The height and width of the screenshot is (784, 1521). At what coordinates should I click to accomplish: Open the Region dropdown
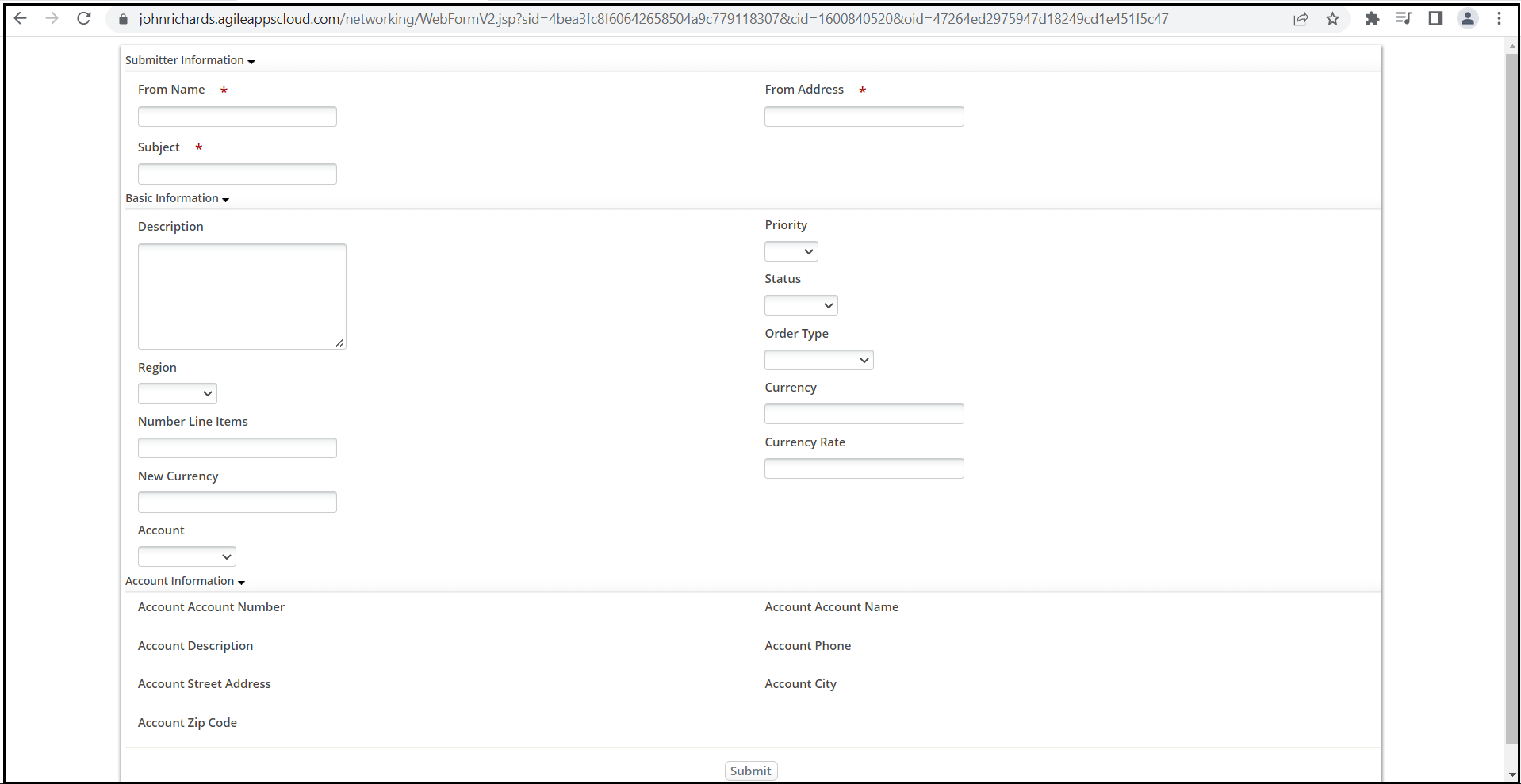pyautogui.click(x=178, y=393)
